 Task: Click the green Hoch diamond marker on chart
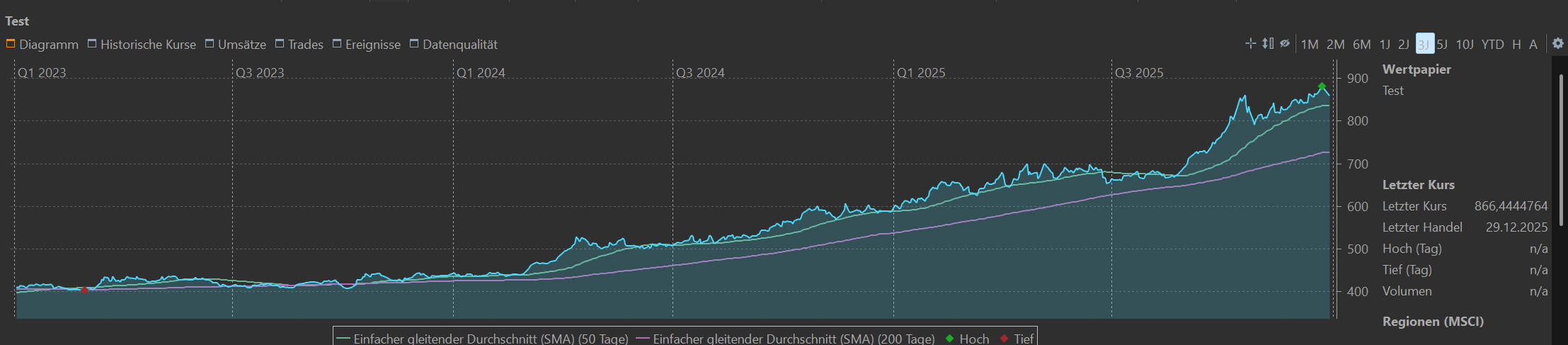[x=1322, y=86]
